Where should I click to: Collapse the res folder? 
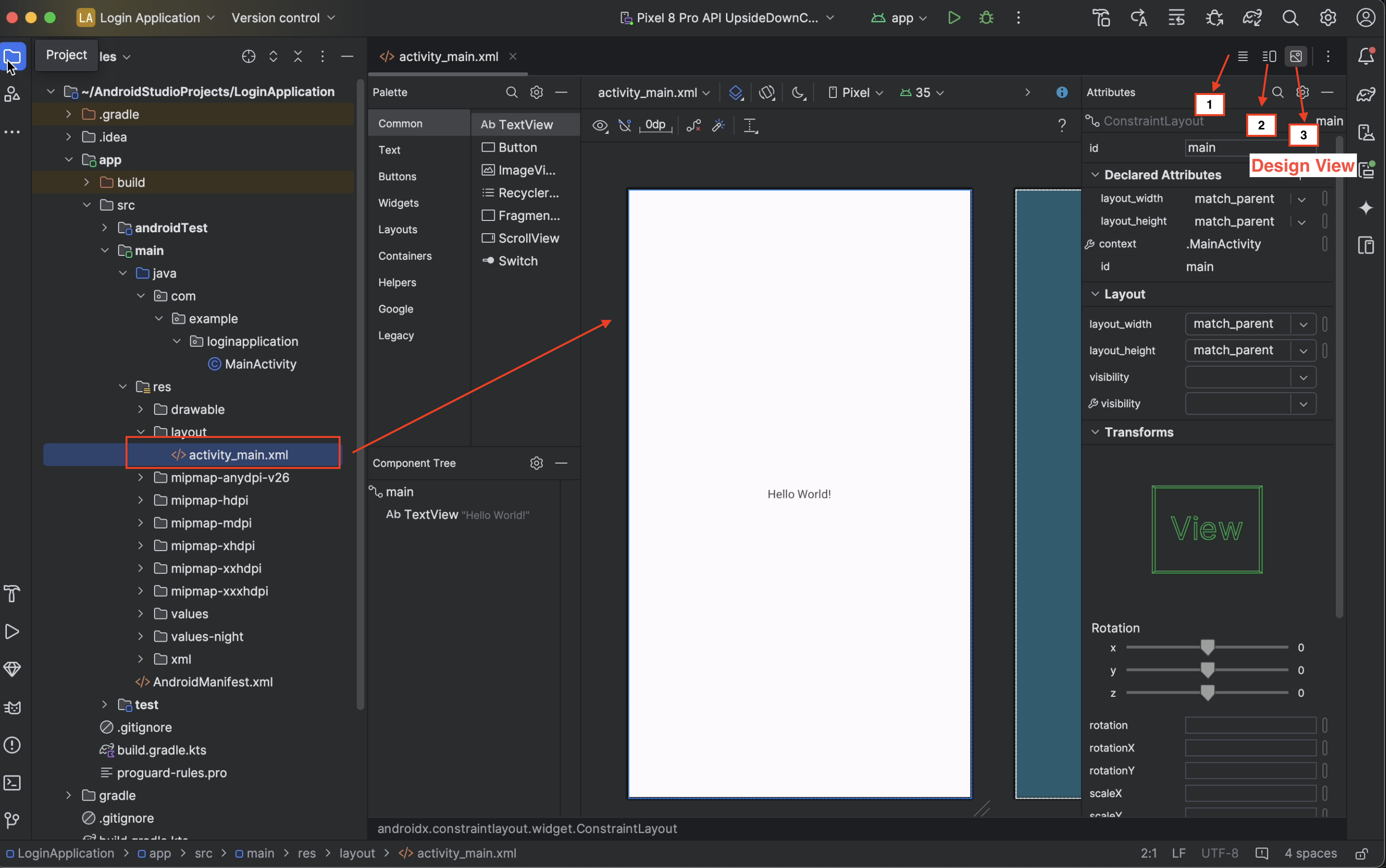click(123, 387)
